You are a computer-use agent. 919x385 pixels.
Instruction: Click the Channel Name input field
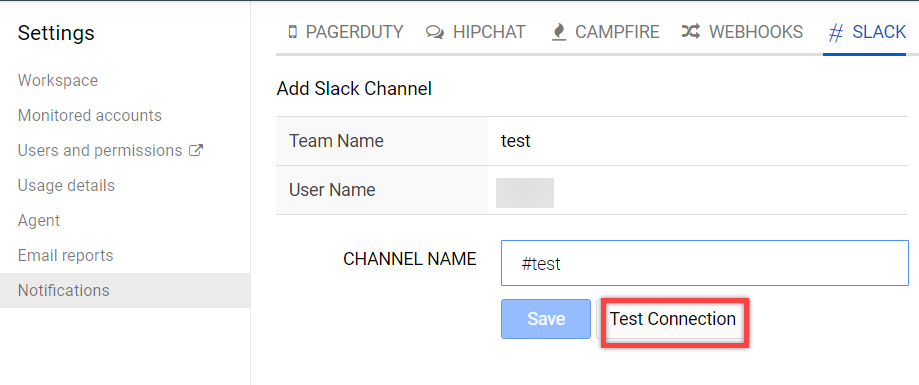tap(704, 263)
